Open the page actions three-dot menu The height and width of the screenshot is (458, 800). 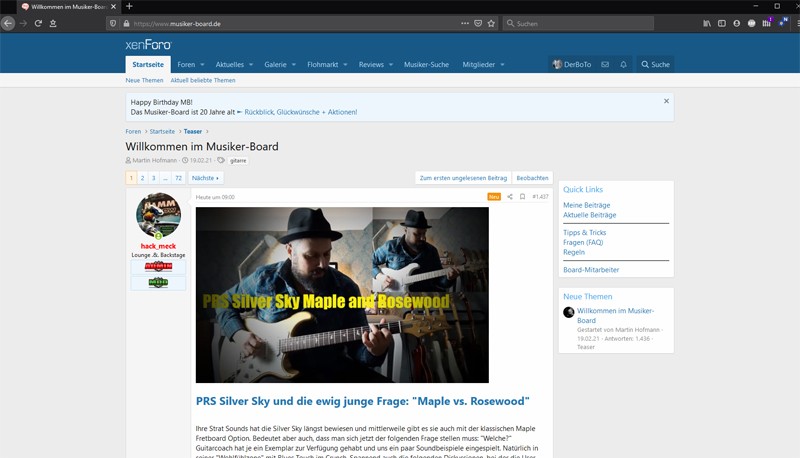coord(465,23)
